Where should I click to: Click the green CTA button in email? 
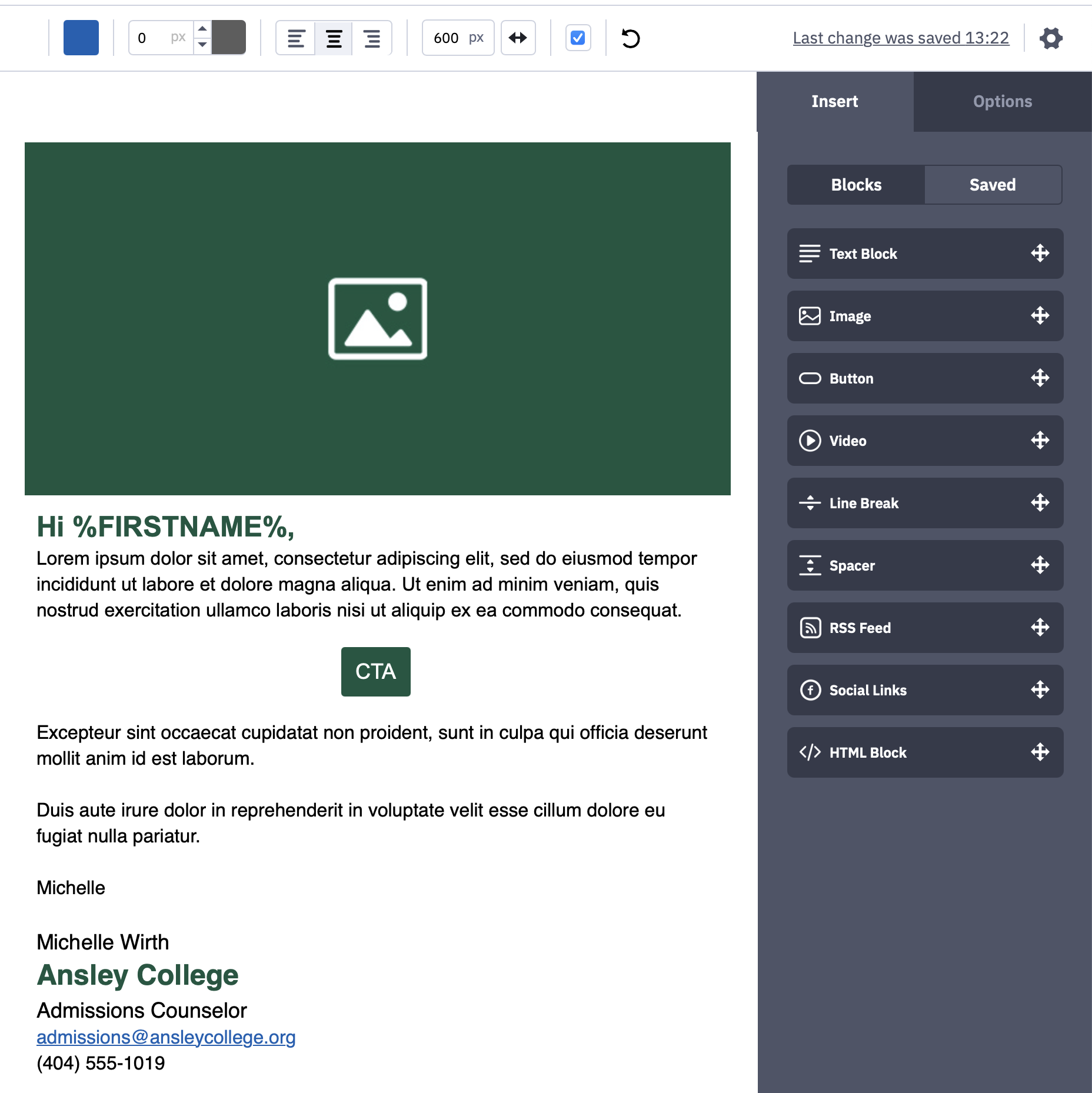pos(376,672)
